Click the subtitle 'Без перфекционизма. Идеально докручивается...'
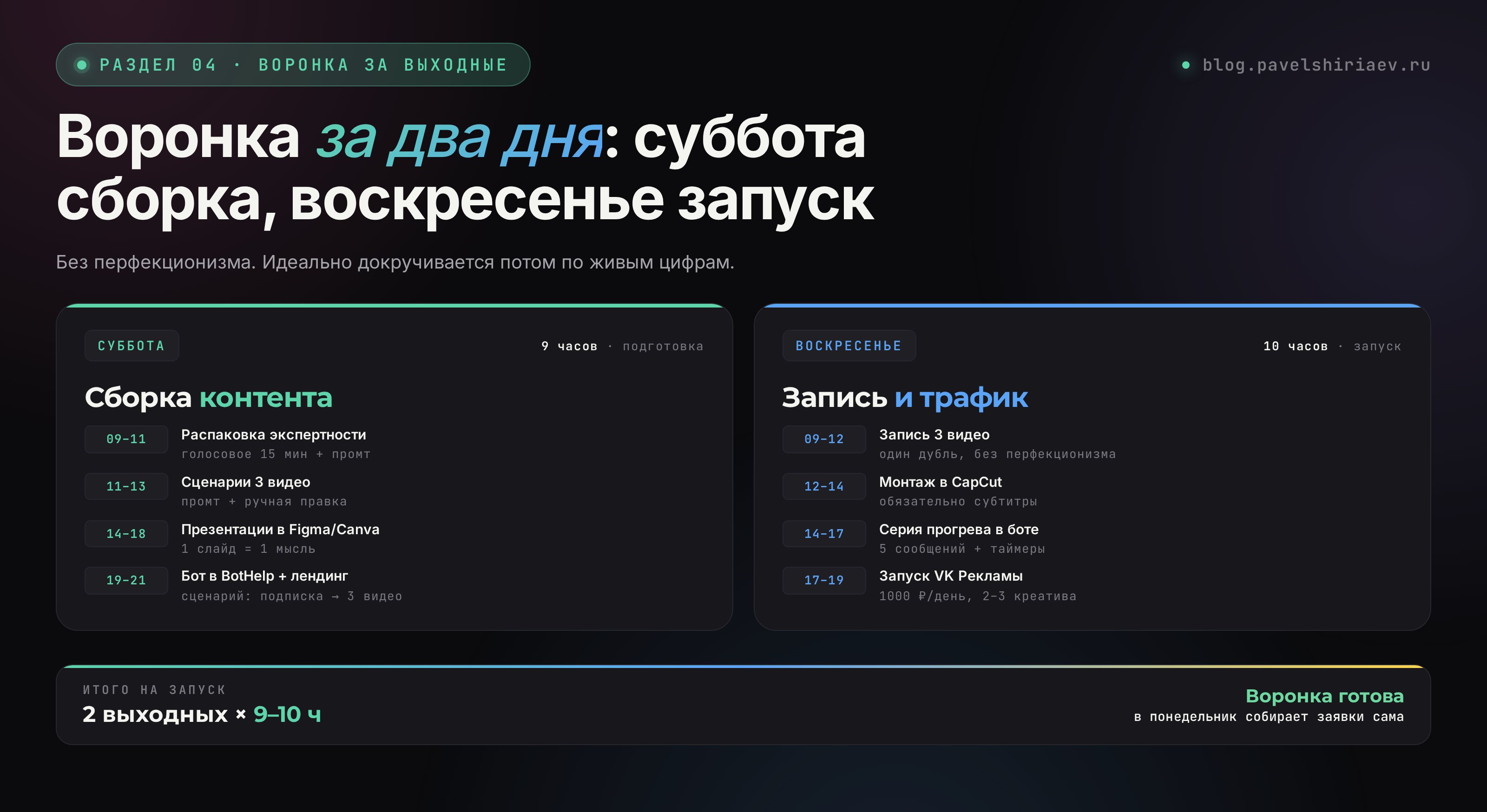1487x812 pixels. 395,262
